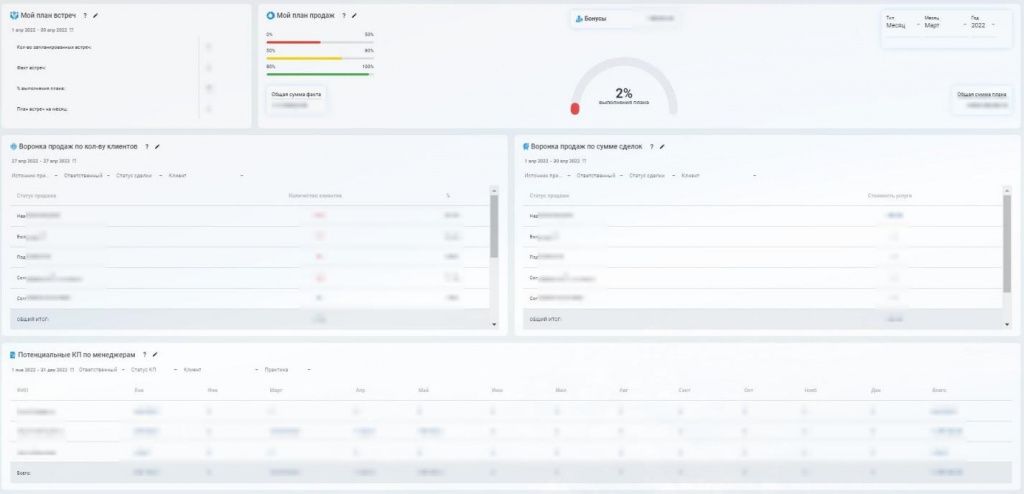Click calendar icon in Мой план встреч date range
Screen dimensions: 1024x494
pos(71,30)
